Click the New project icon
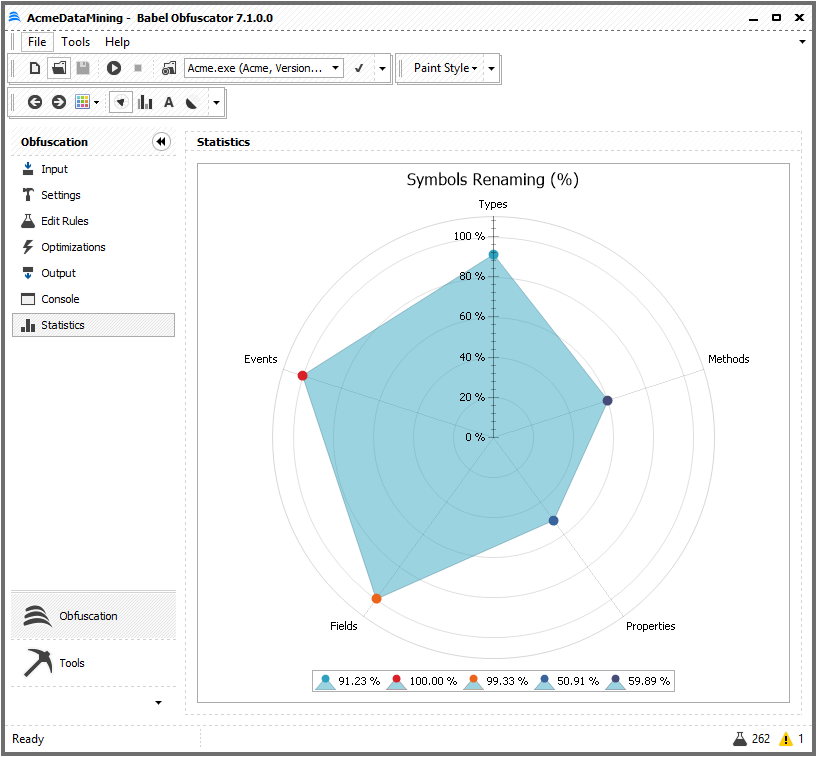The height and width of the screenshot is (757, 817). point(34,68)
